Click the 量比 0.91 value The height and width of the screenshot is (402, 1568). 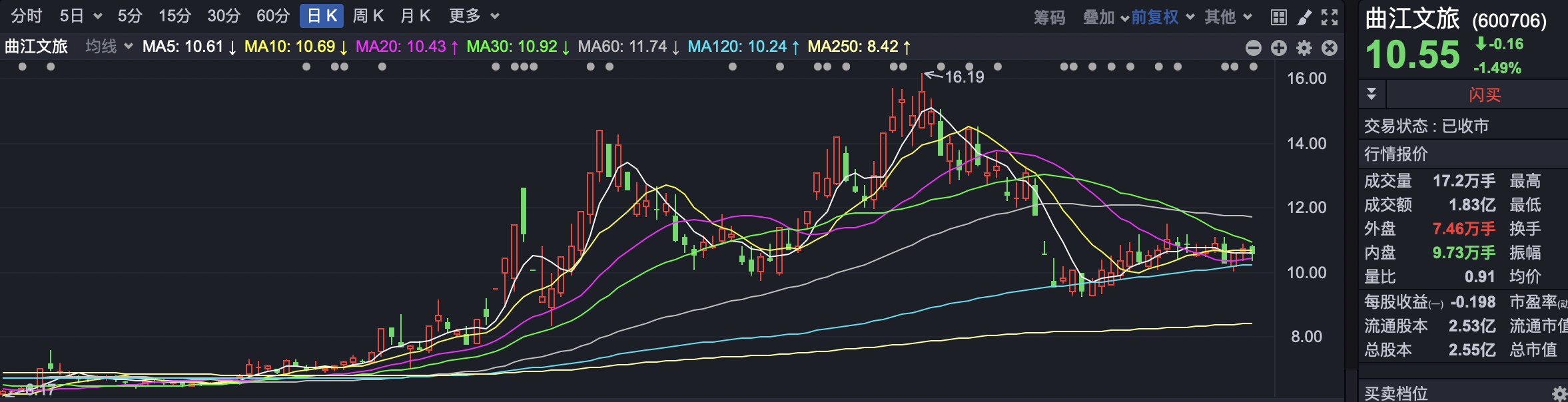click(x=1479, y=277)
